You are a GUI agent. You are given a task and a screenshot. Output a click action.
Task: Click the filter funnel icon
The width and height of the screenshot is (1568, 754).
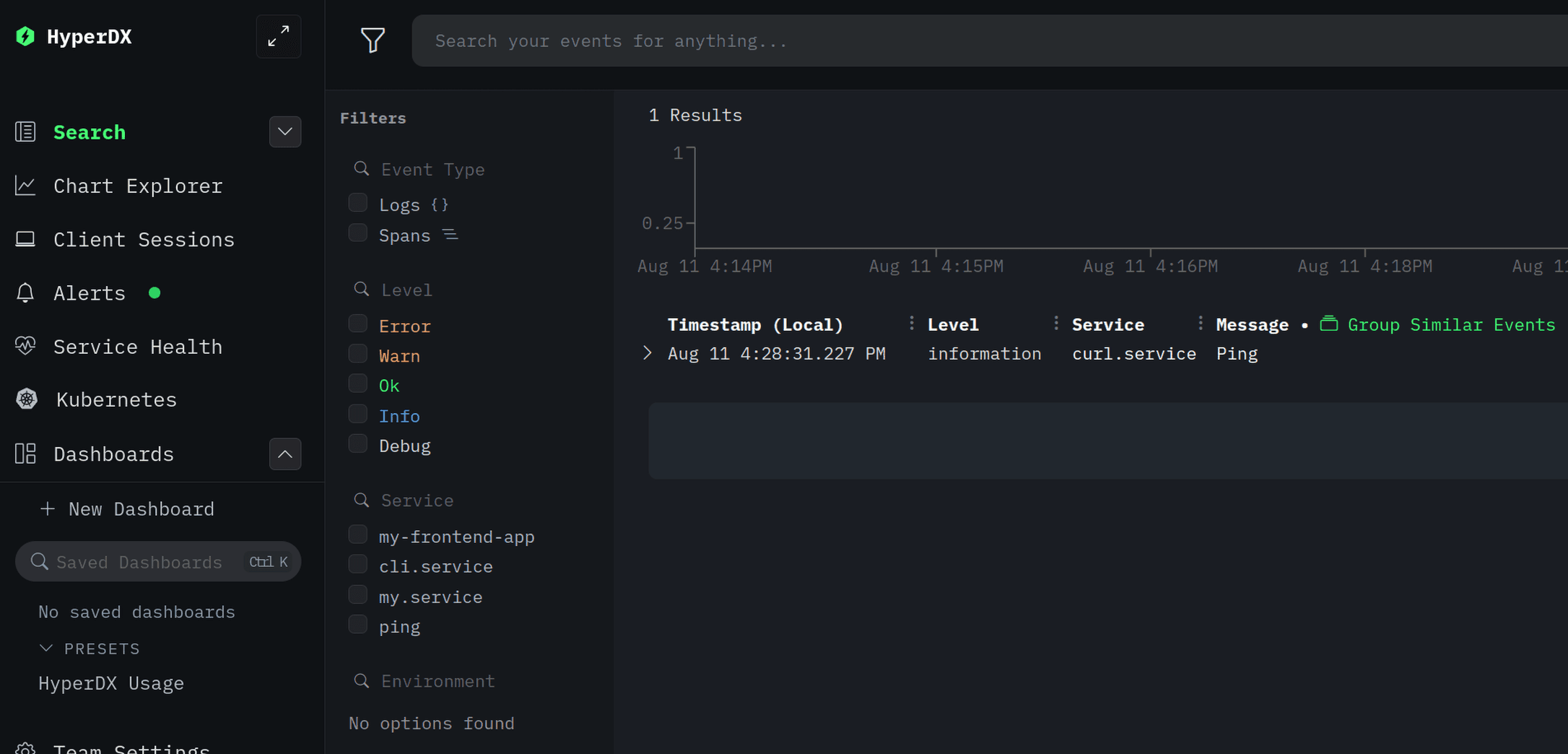tap(373, 40)
